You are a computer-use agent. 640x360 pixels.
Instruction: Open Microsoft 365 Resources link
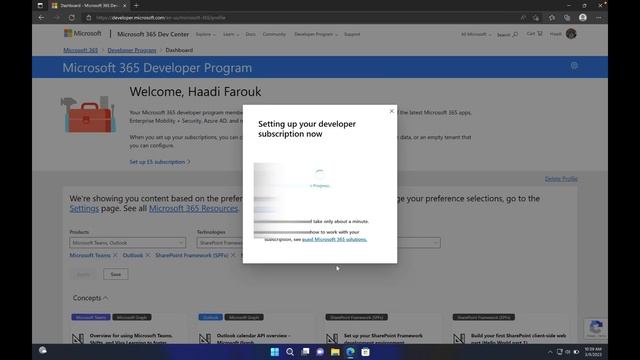click(x=193, y=209)
